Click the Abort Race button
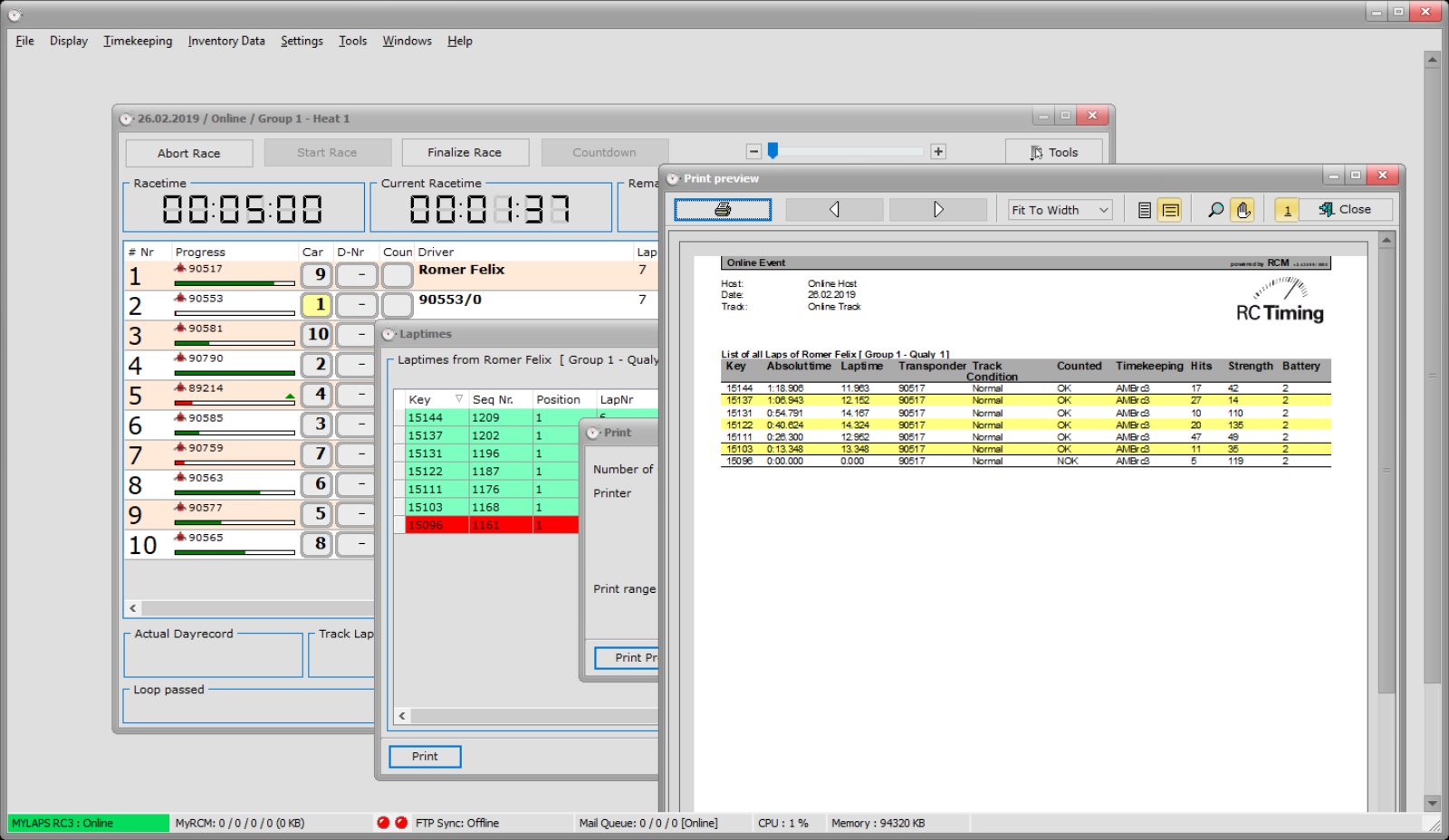Screen dimensions: 1449x840 coord(188,153)
